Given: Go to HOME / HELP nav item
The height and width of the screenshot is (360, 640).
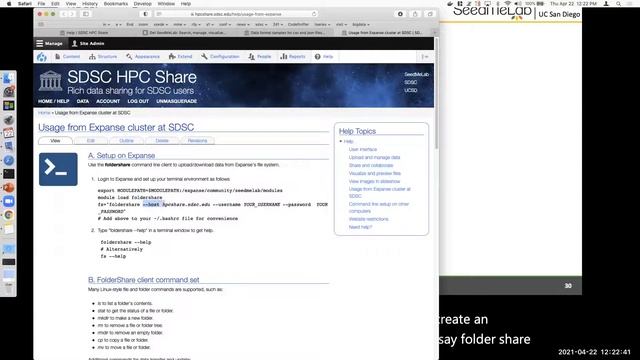Looking at the screenshot, I should 53,101.
